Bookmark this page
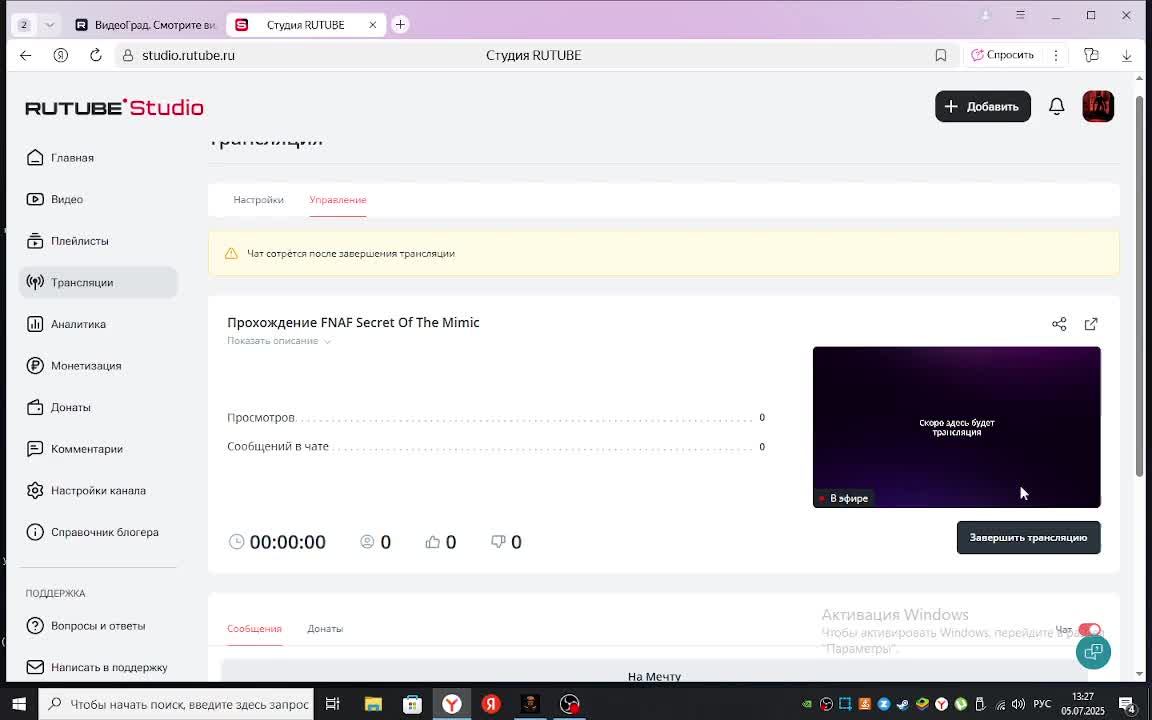1152x720 pixels. (940, 55)
